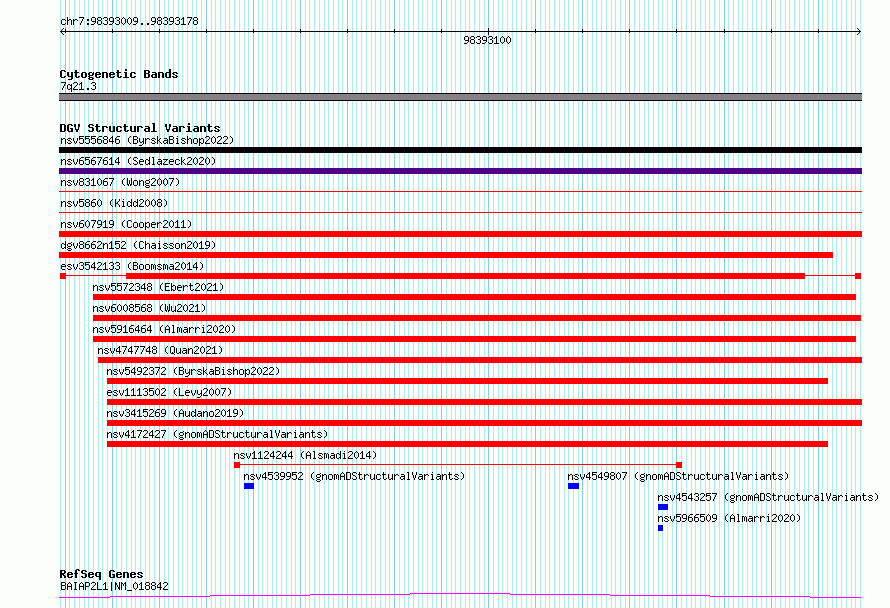Image resolution: width=890 pixels, height=608 pixels.
Task: Select the black nsv5556846 variant bar
Action: [460, 150]
